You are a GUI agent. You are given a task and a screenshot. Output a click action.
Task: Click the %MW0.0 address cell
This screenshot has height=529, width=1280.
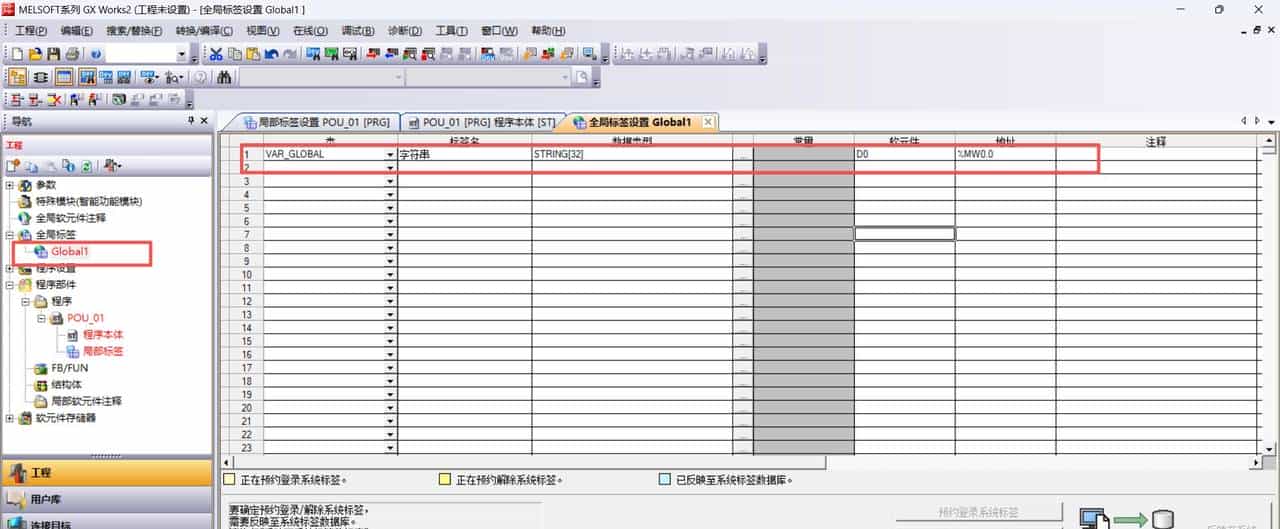(x=1005, y=155)
